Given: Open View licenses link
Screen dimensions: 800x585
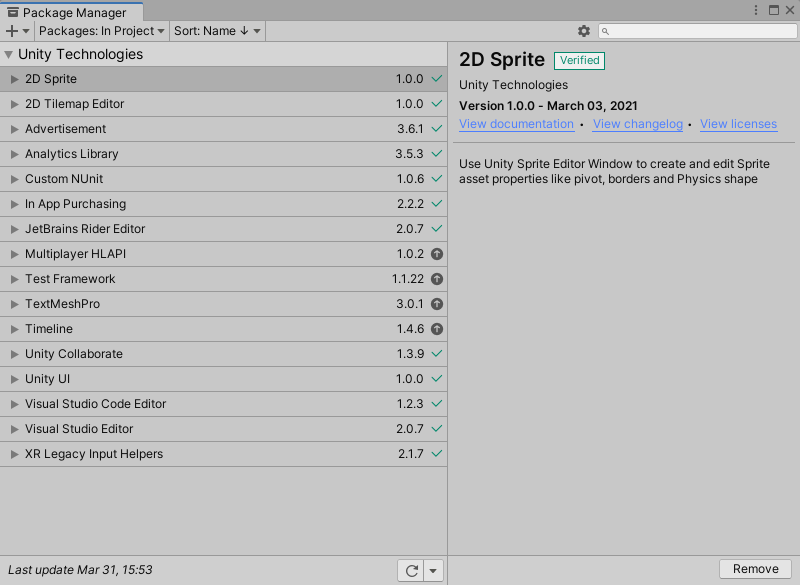Looking at the screenshot, I should 738,124.
